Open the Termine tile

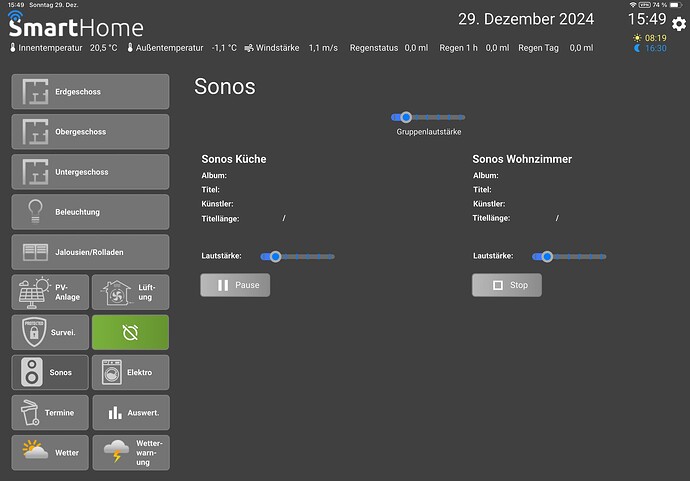click(x=50, y=412)
